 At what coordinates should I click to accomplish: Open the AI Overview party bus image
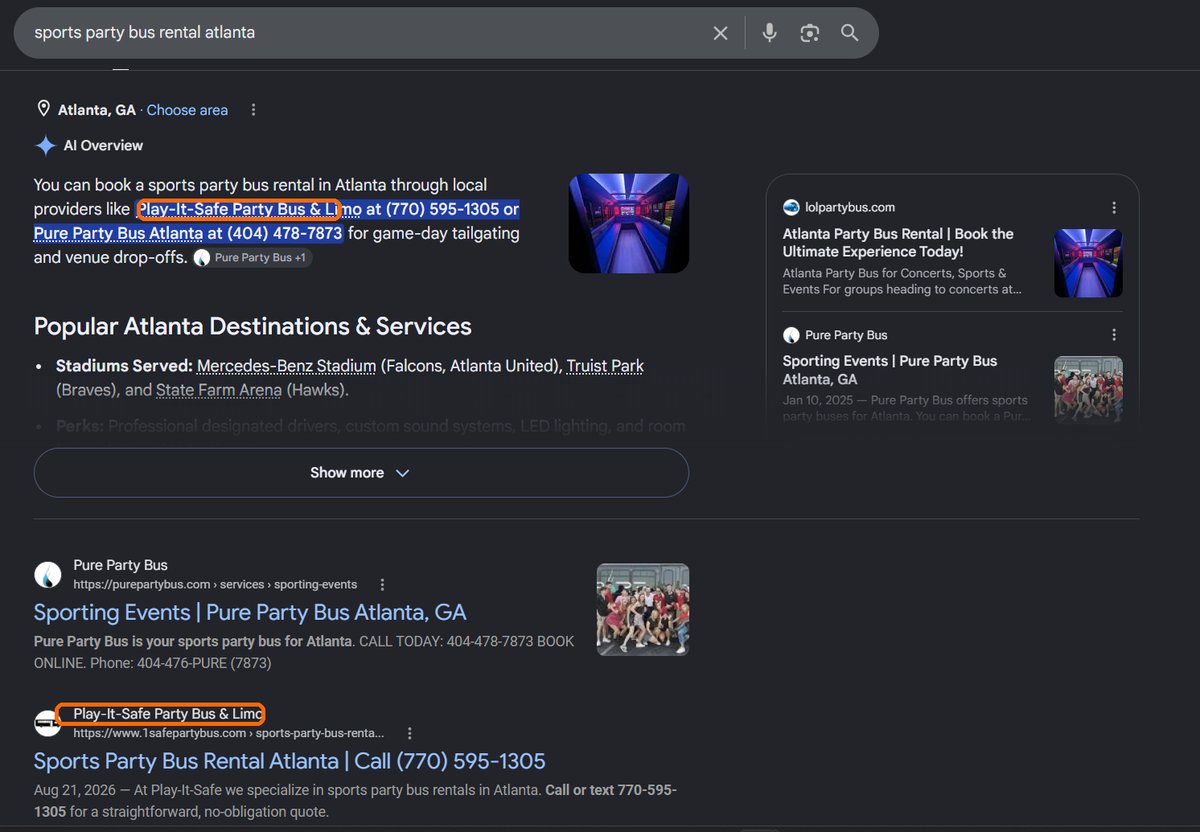[628, 223]
